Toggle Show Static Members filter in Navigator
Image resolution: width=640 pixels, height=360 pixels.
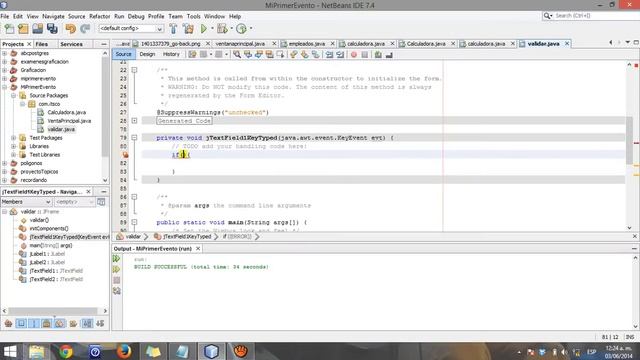[x=34, y=323]
